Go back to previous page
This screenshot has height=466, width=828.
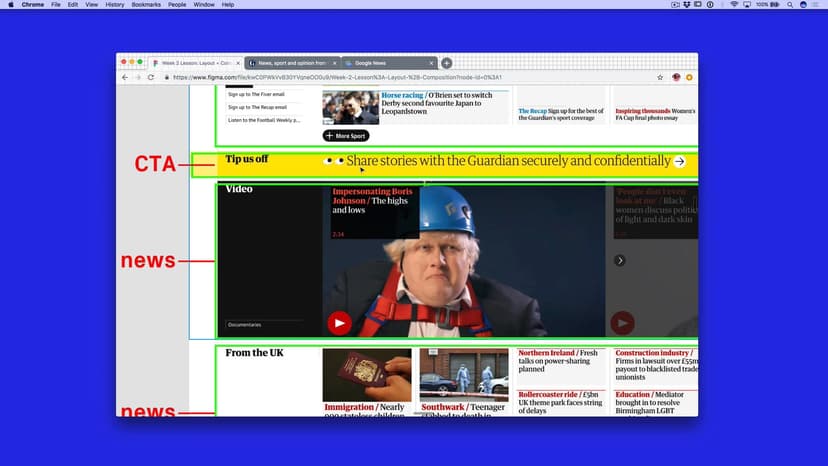point(125,77)
